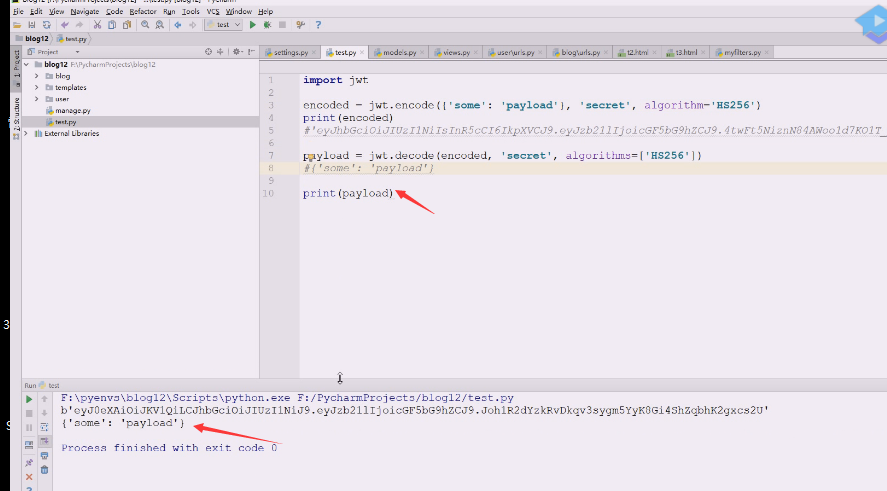This screenshot has width=887, height=491.
Task: Click the Run panel Pause output icon
Action: pyautogui.click(x=29, y=428)
